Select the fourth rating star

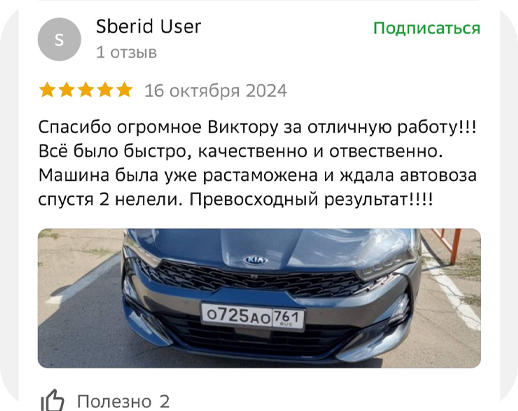point(105,90)
